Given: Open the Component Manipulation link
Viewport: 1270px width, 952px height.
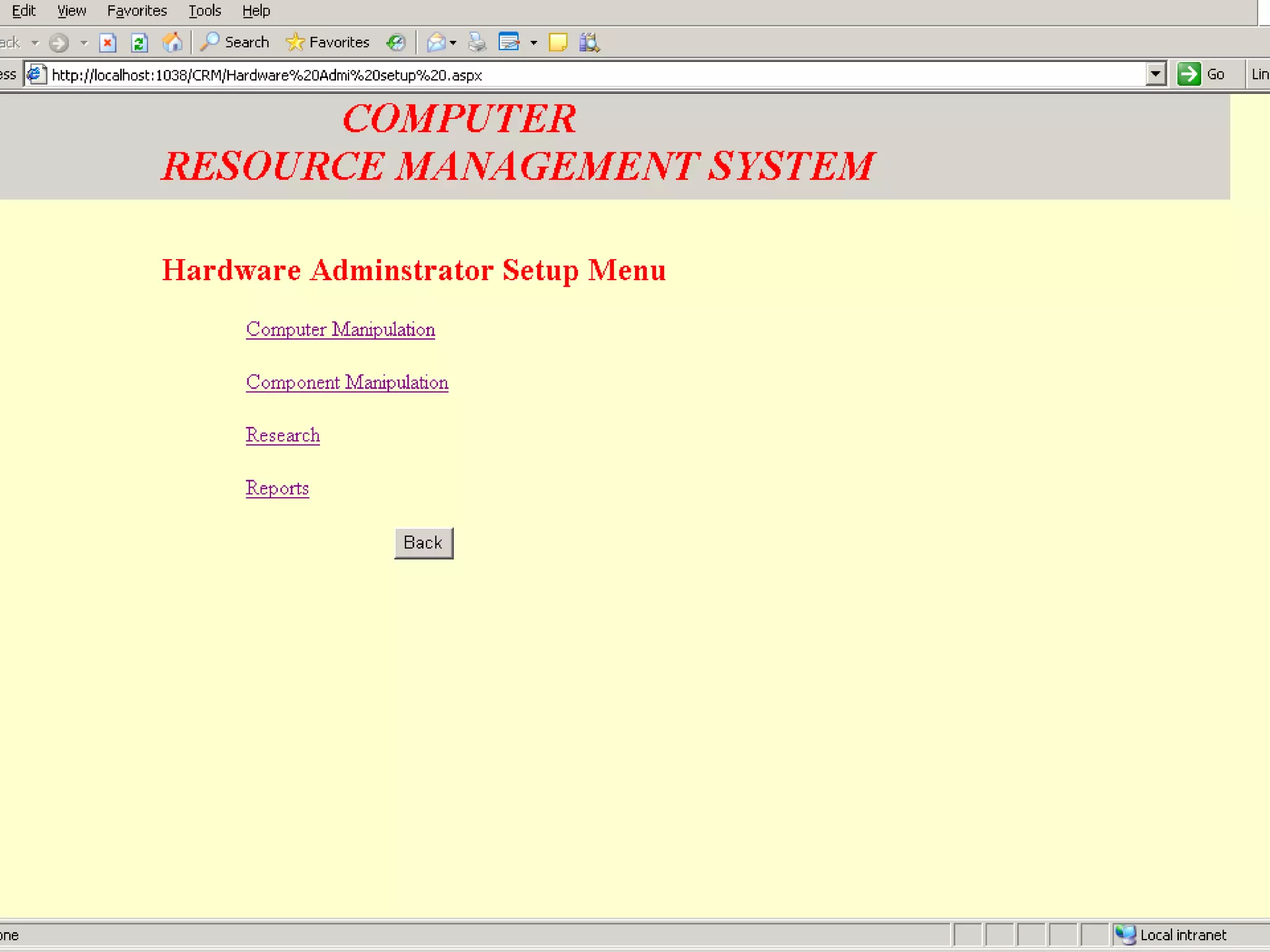Looking at the screenshot, I should click(x=347, y=382).
